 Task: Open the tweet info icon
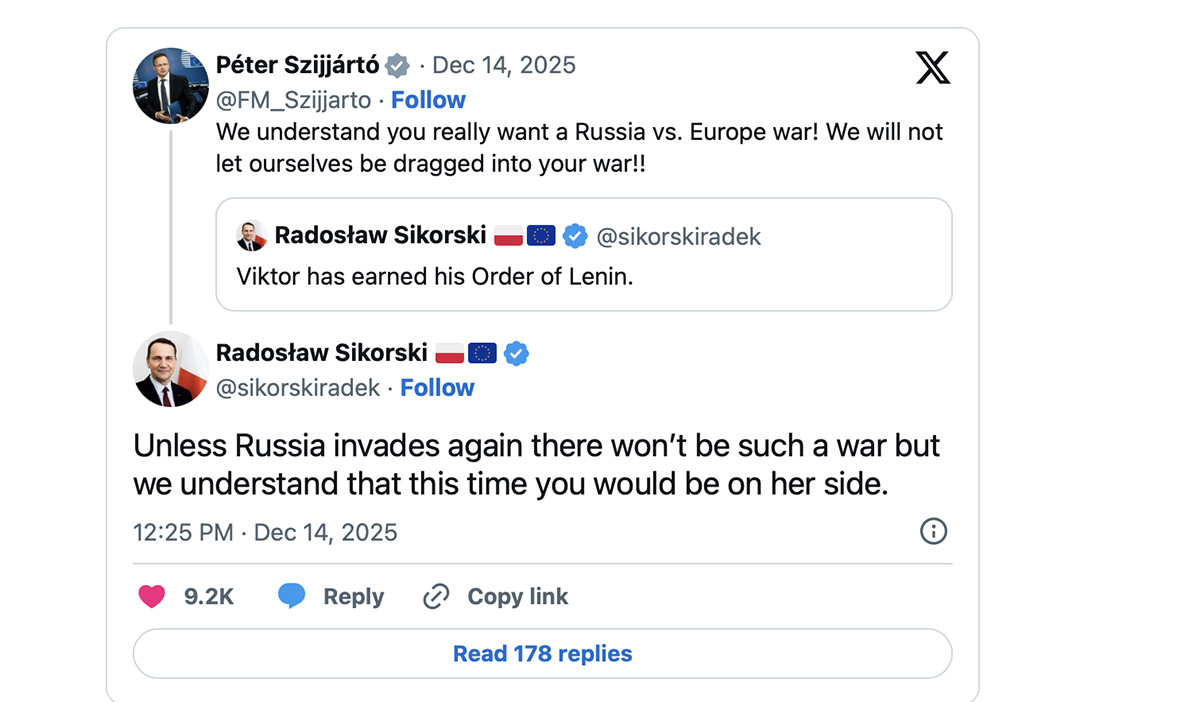click(x=932, y=531)
